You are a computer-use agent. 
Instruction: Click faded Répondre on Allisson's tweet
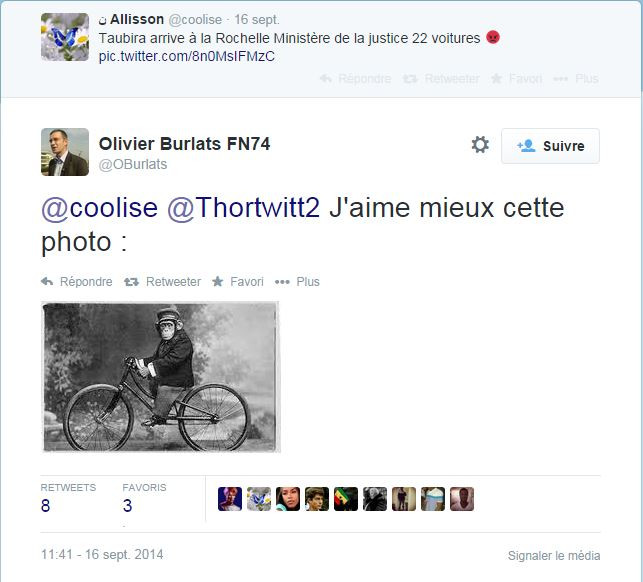[x=355, y=78]
